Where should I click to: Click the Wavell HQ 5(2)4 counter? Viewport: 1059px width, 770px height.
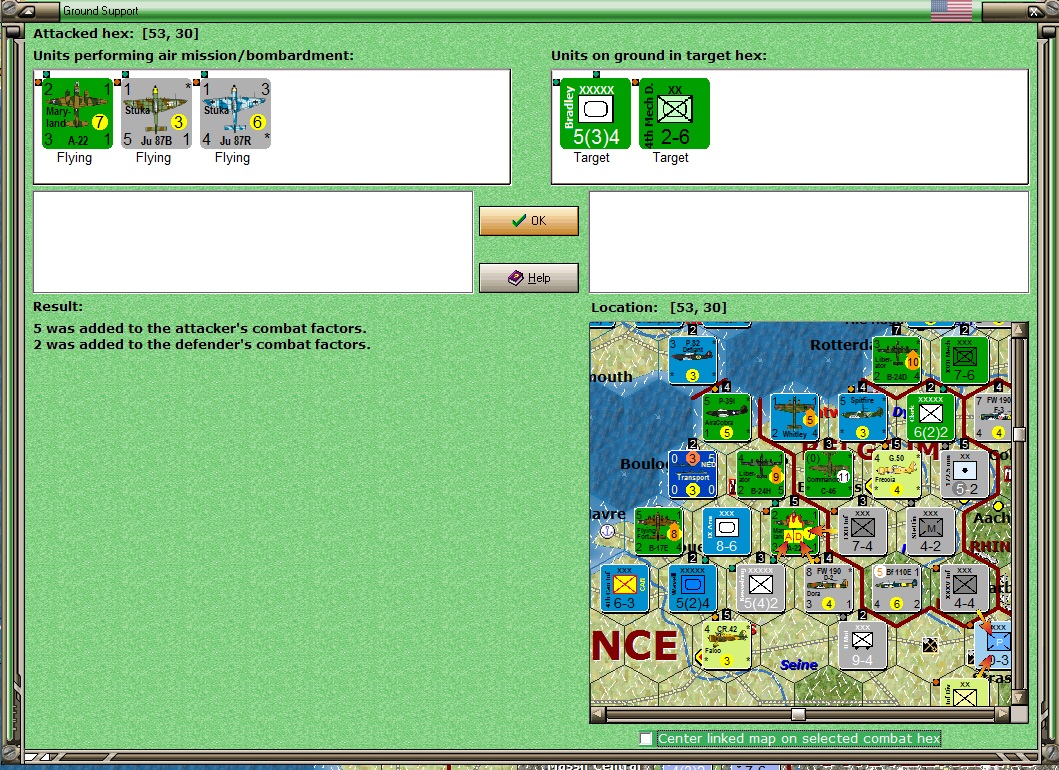pos(693,589)
